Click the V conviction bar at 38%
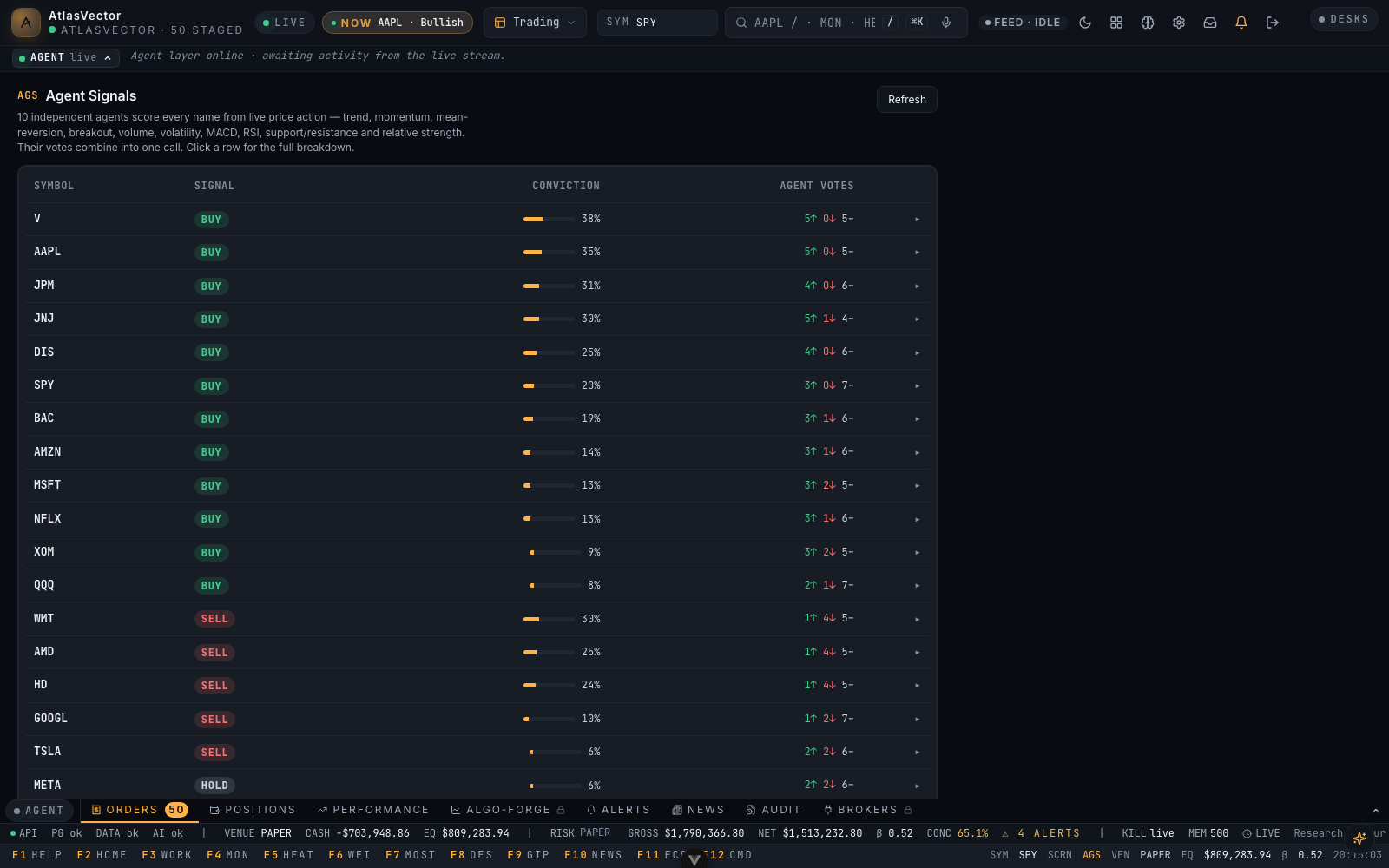Viewport: 1389px width, 868px height. click(x=550, y=220)
